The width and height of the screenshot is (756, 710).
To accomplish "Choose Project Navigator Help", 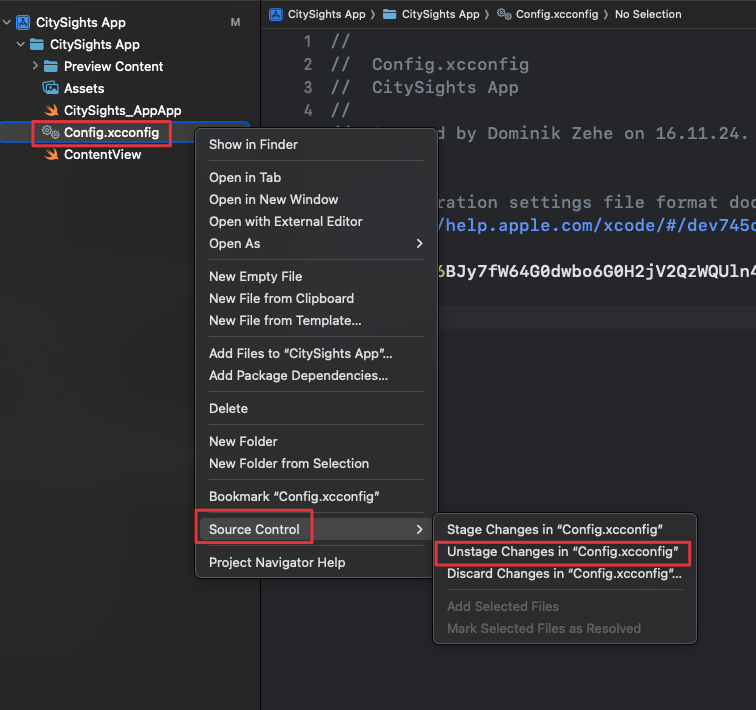I will pyautogui.click(x=316, y=563).
